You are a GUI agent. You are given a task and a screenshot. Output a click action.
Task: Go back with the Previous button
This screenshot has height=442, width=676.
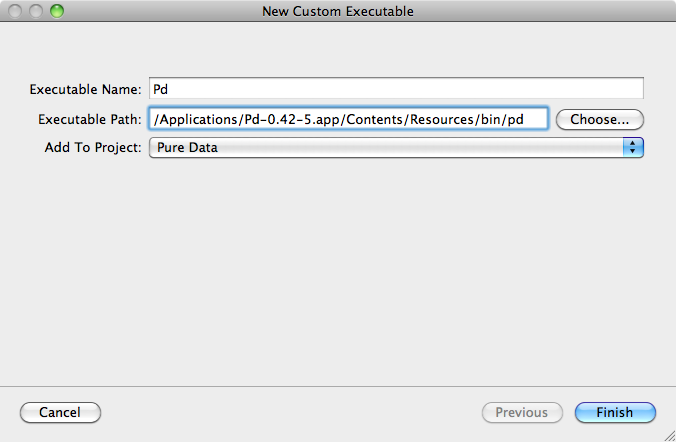(x=522, y=412)
